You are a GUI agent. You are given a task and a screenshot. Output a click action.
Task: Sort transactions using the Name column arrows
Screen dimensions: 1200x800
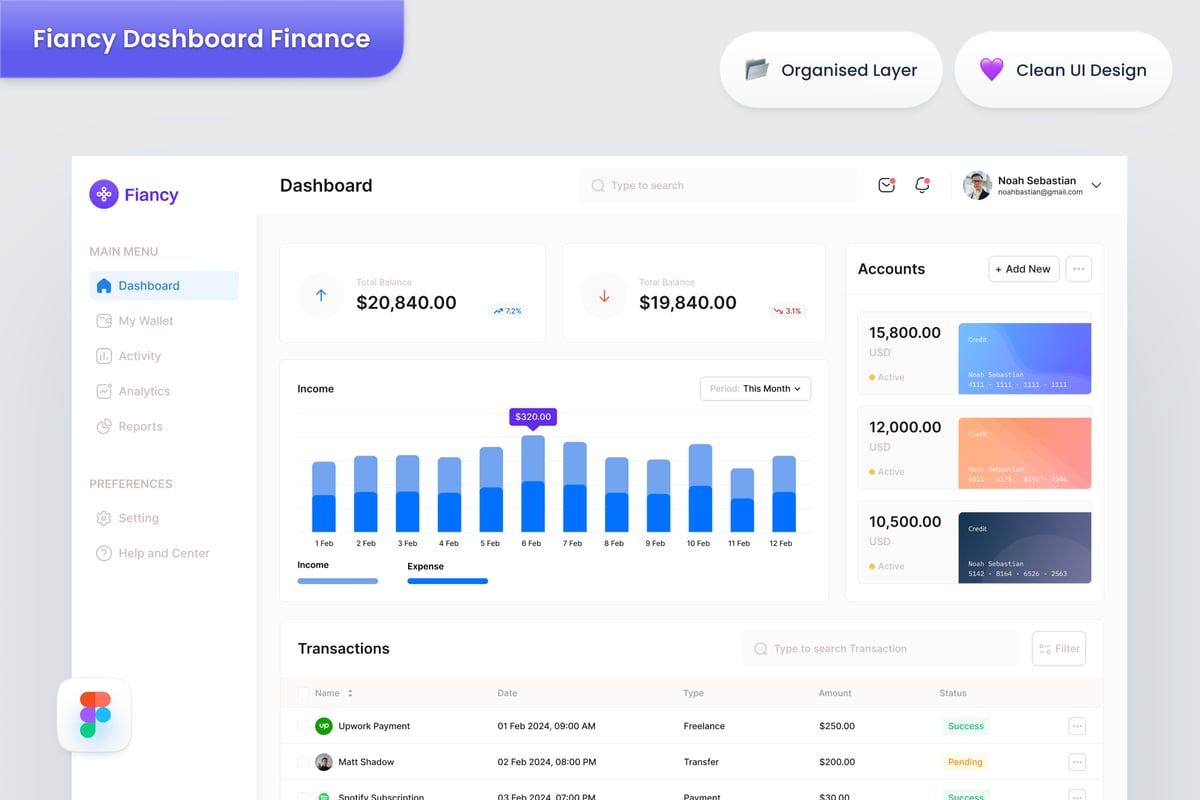coord(350,693)
